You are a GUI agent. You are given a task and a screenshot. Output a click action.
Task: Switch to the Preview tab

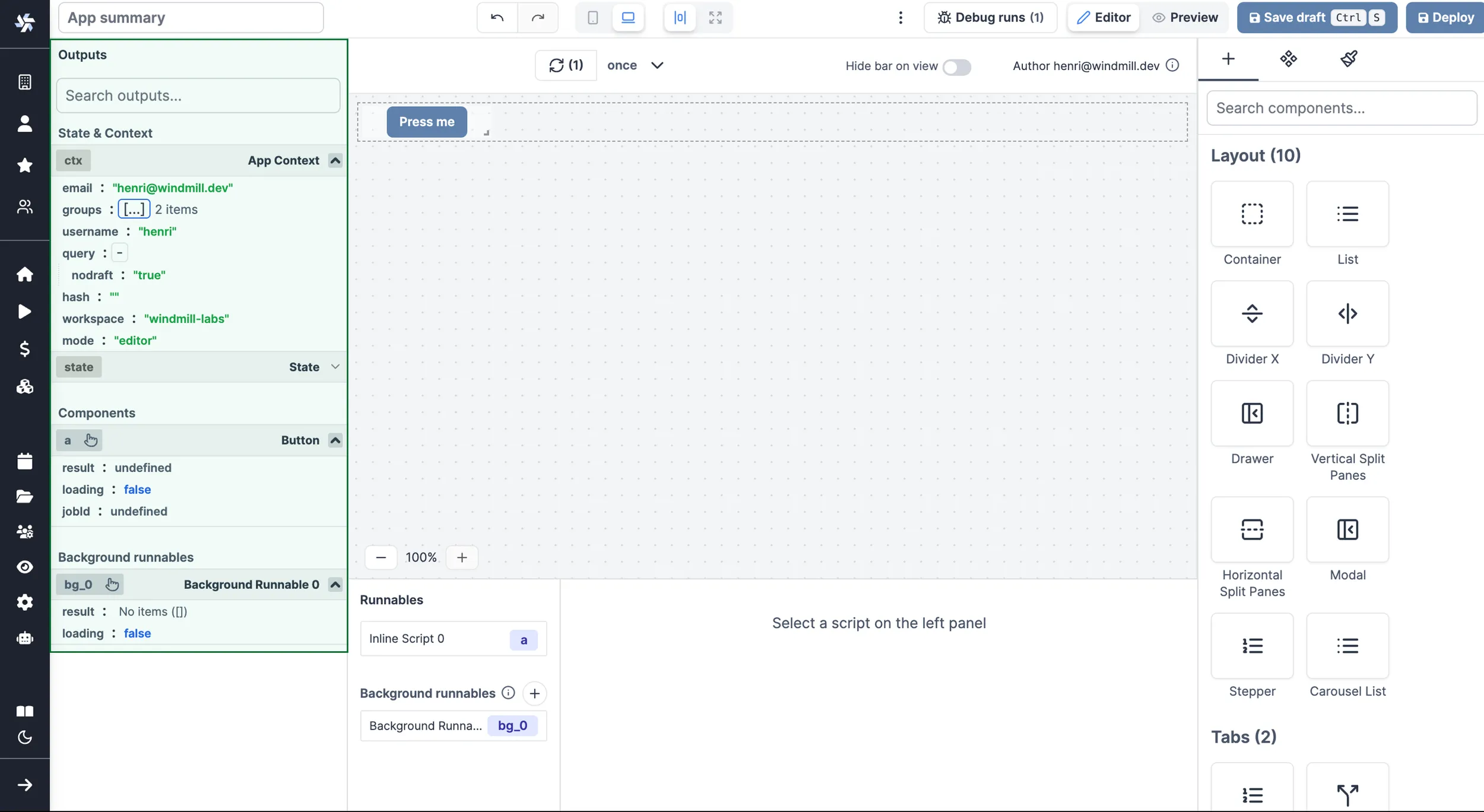[x=1185, y=17]
